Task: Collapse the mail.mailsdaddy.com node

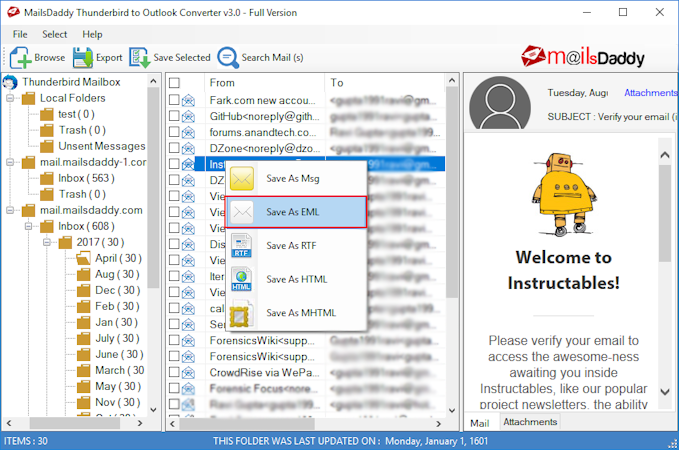Action: [10, 210]
